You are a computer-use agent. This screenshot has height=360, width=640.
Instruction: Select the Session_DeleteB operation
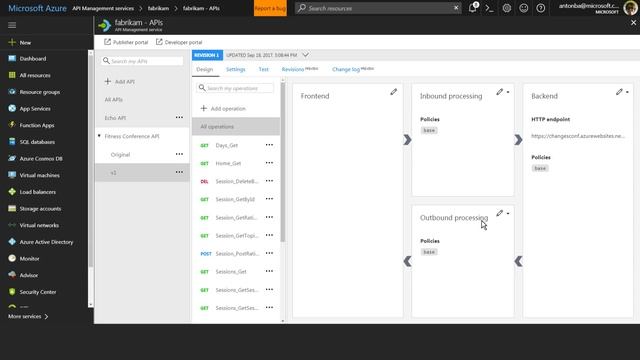[x=236, y=181]
